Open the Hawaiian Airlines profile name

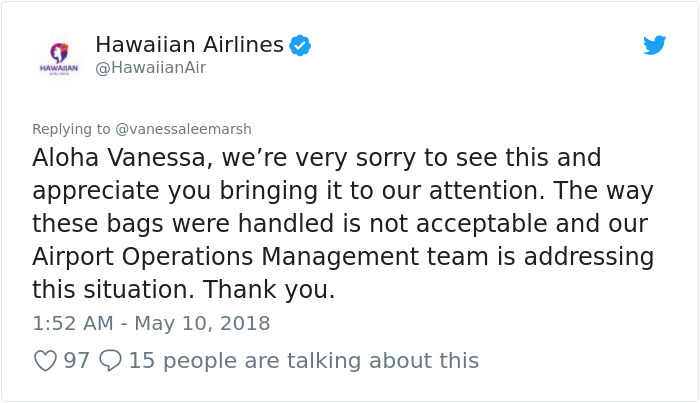(x=190, y=45)
